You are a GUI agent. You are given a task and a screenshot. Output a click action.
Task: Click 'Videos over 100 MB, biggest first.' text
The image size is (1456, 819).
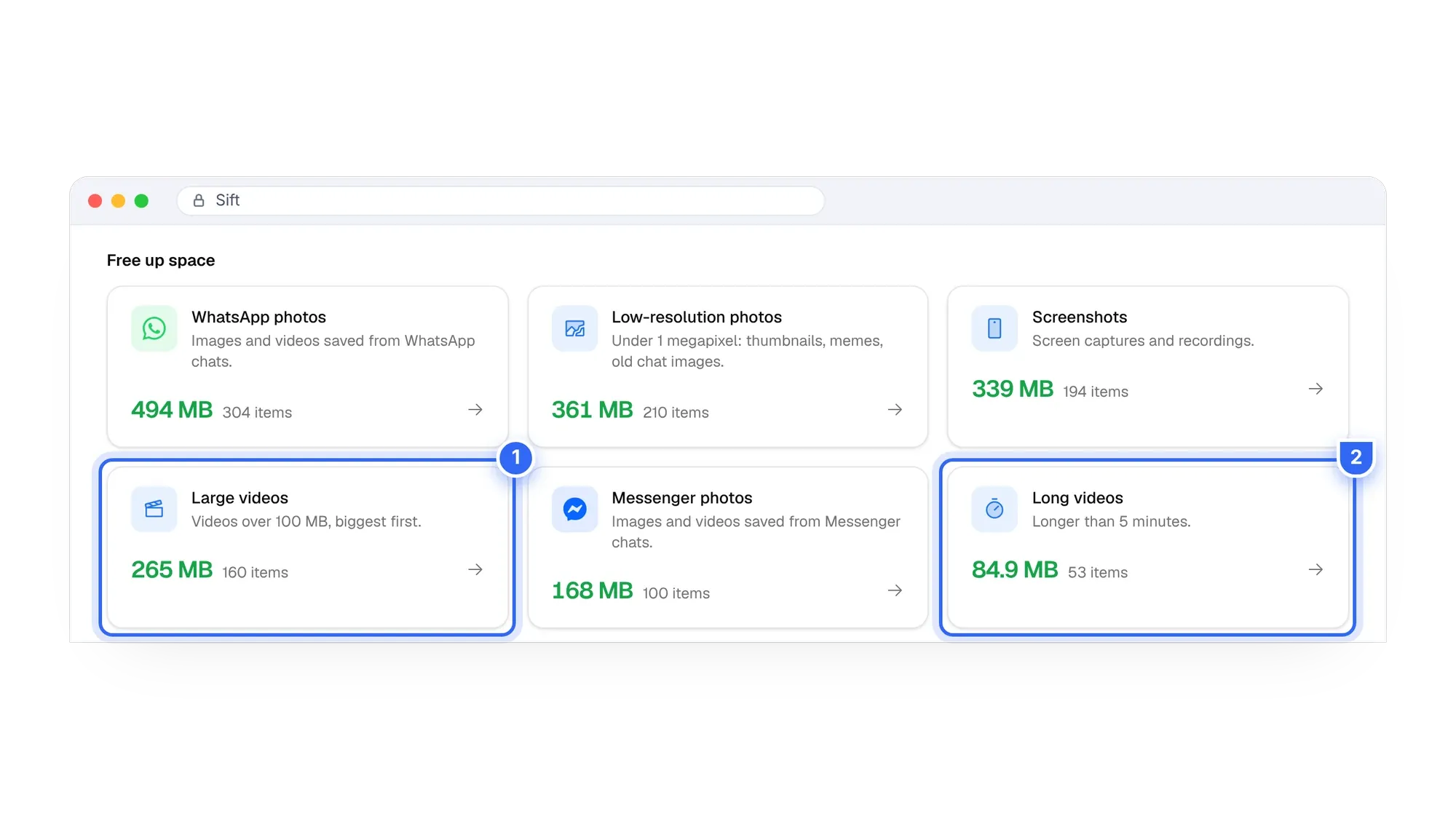[x=306, y=522]
